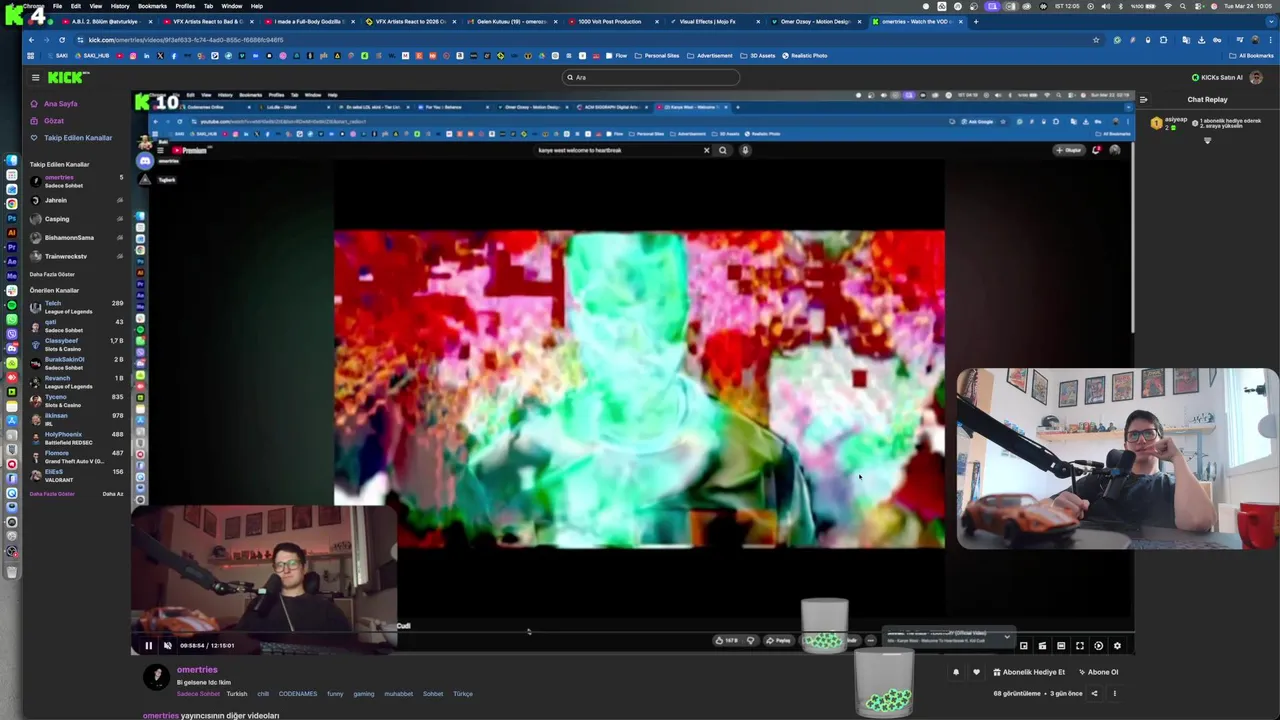The width and height of the screenshot is (1280, 720).
Task: Open 'Personal Sites' bookmark folder
Action: [657, 56]
